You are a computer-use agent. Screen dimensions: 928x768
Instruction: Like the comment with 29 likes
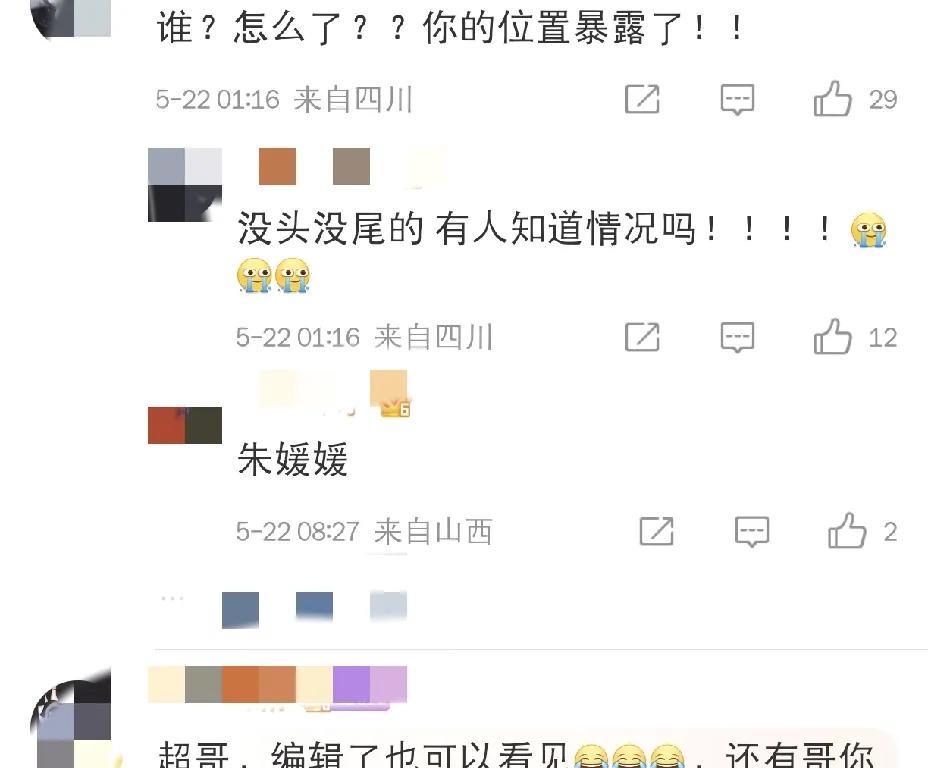point(833,99)
